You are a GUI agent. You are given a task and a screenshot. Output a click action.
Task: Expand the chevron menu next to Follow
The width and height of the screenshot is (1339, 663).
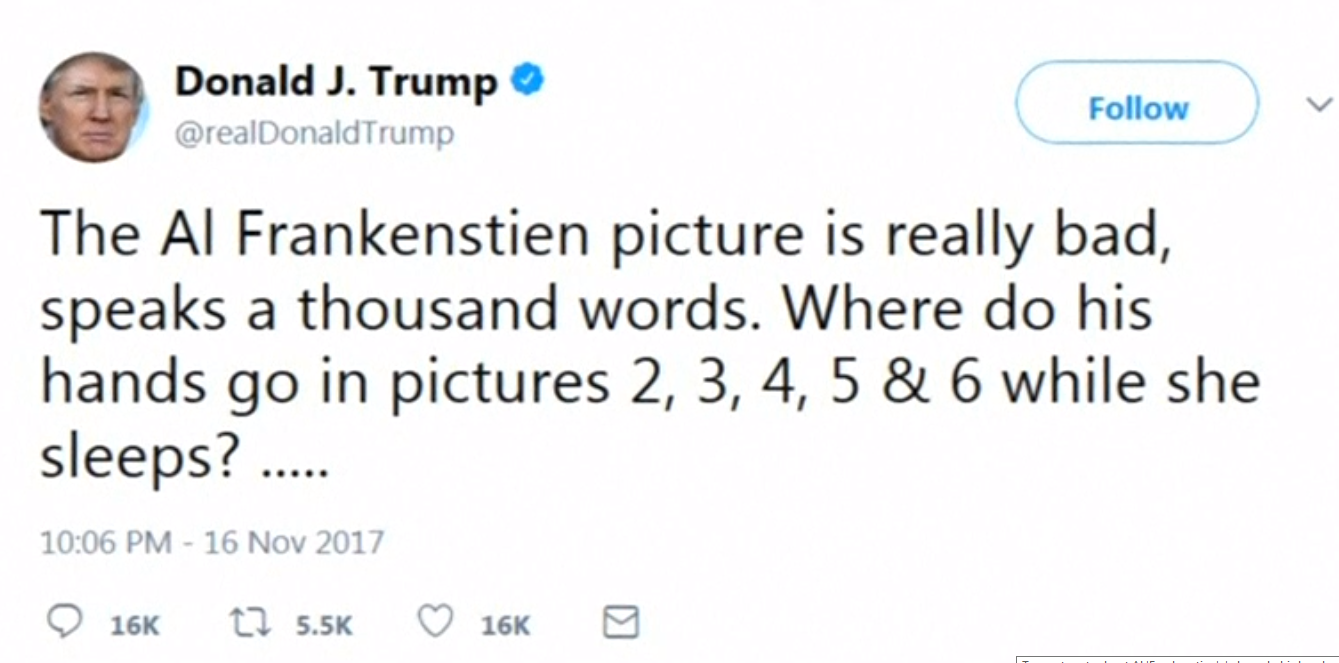click(1320, 104)
